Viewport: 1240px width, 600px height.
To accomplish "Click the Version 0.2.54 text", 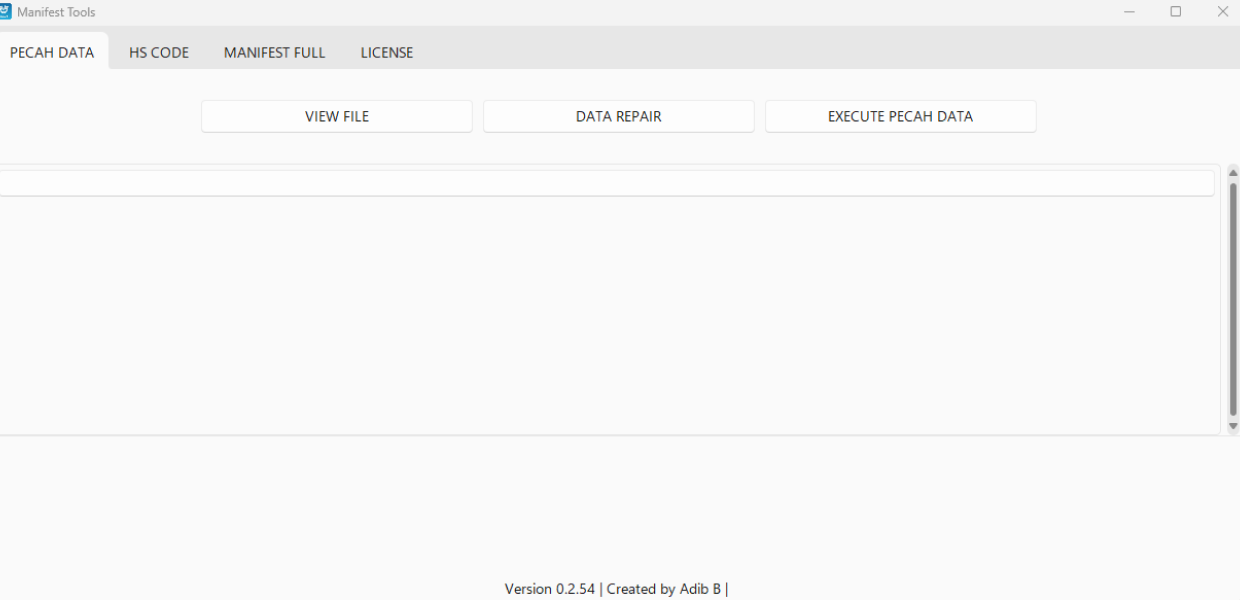I will pos(549,589).
